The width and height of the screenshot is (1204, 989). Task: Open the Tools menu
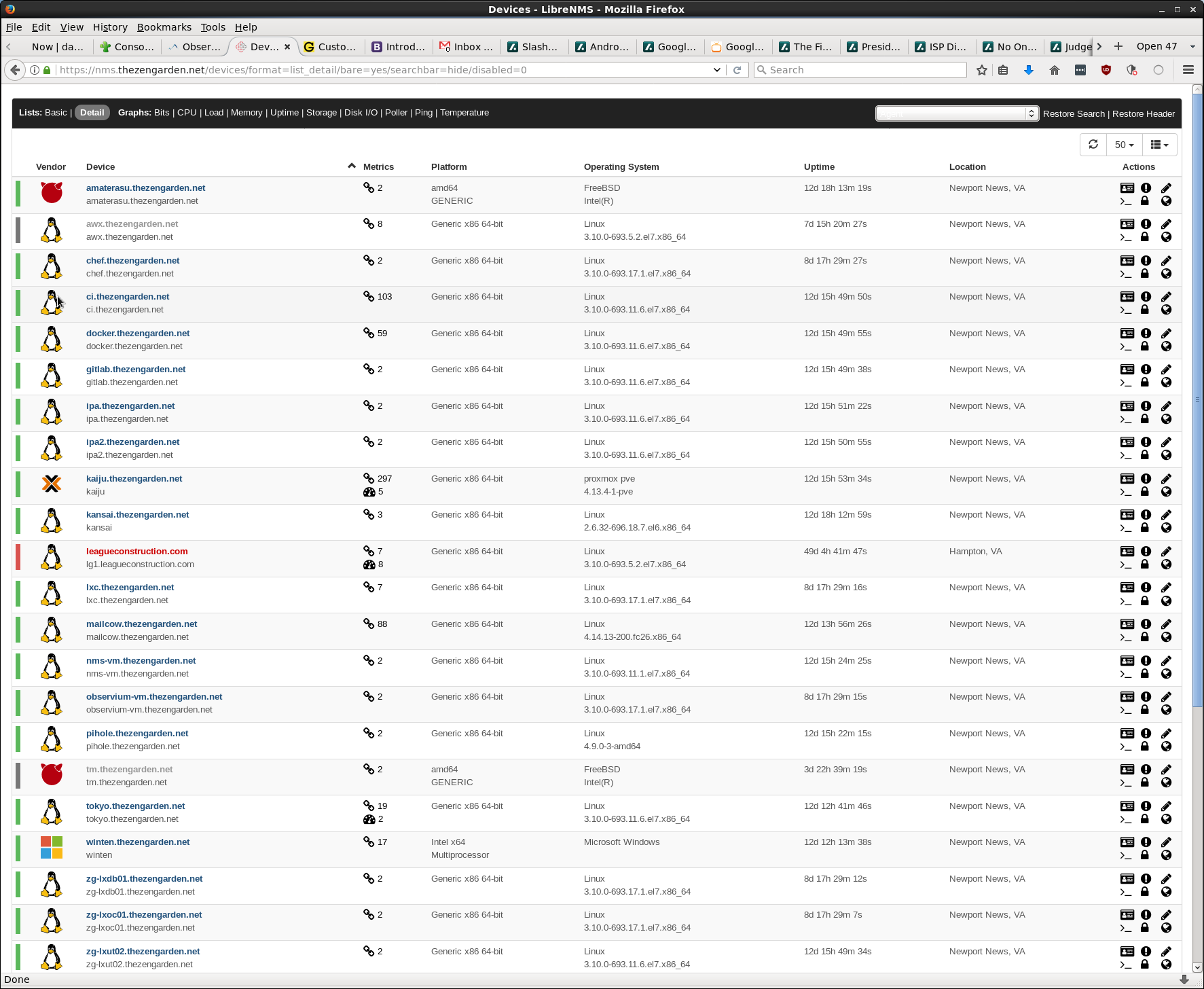(213, 27)
